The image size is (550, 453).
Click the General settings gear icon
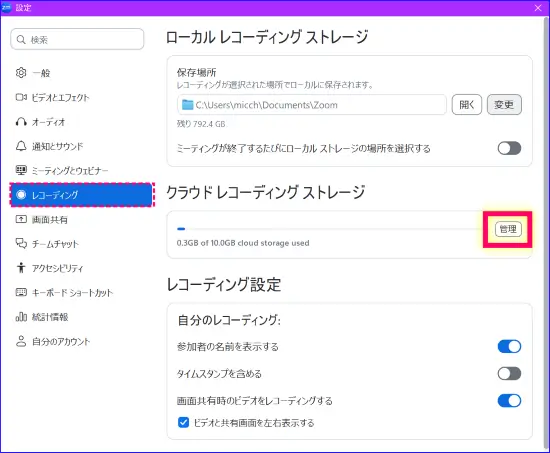[21, 73]
